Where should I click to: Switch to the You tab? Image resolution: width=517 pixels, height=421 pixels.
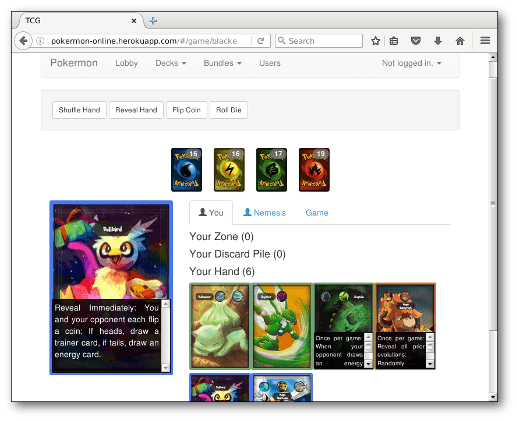pos(211,213)
